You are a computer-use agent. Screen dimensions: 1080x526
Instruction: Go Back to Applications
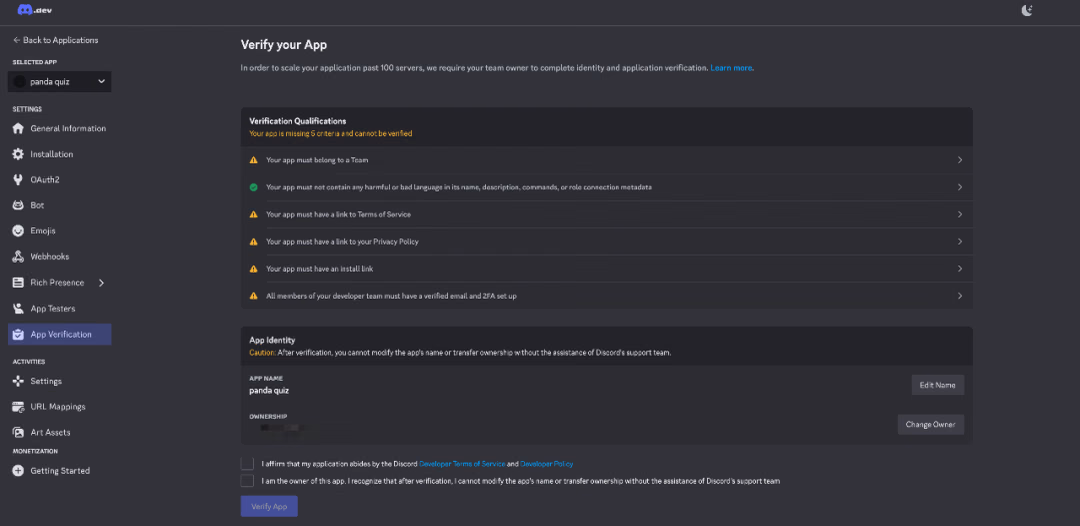pyautogui.click(x=55, y=40)
